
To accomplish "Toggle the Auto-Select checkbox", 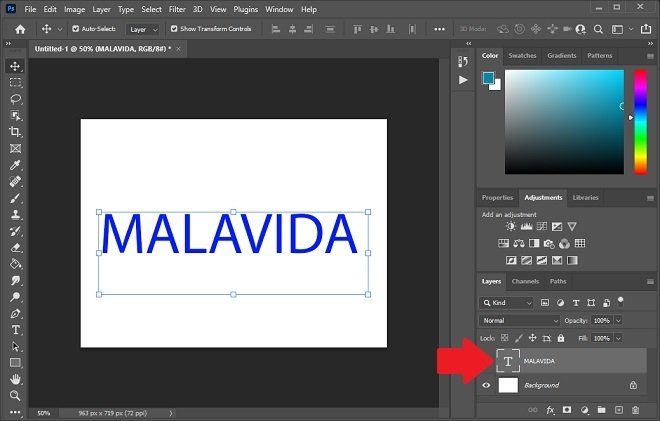I will [x=75, y=29].
